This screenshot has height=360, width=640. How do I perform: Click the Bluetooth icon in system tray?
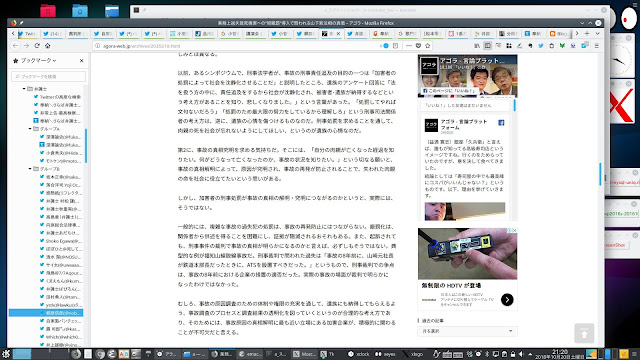point(487,354)
